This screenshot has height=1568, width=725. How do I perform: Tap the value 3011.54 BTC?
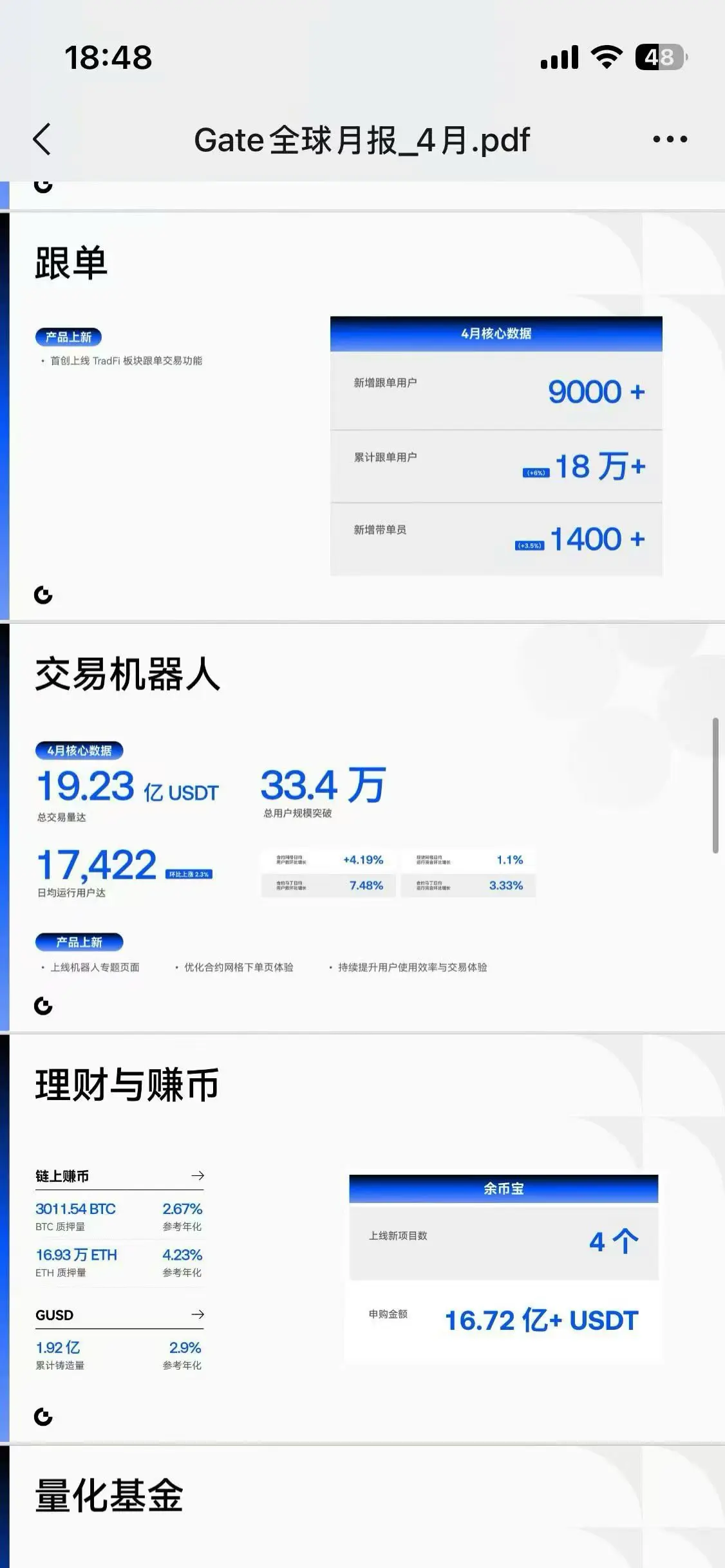click(75, 1209)
